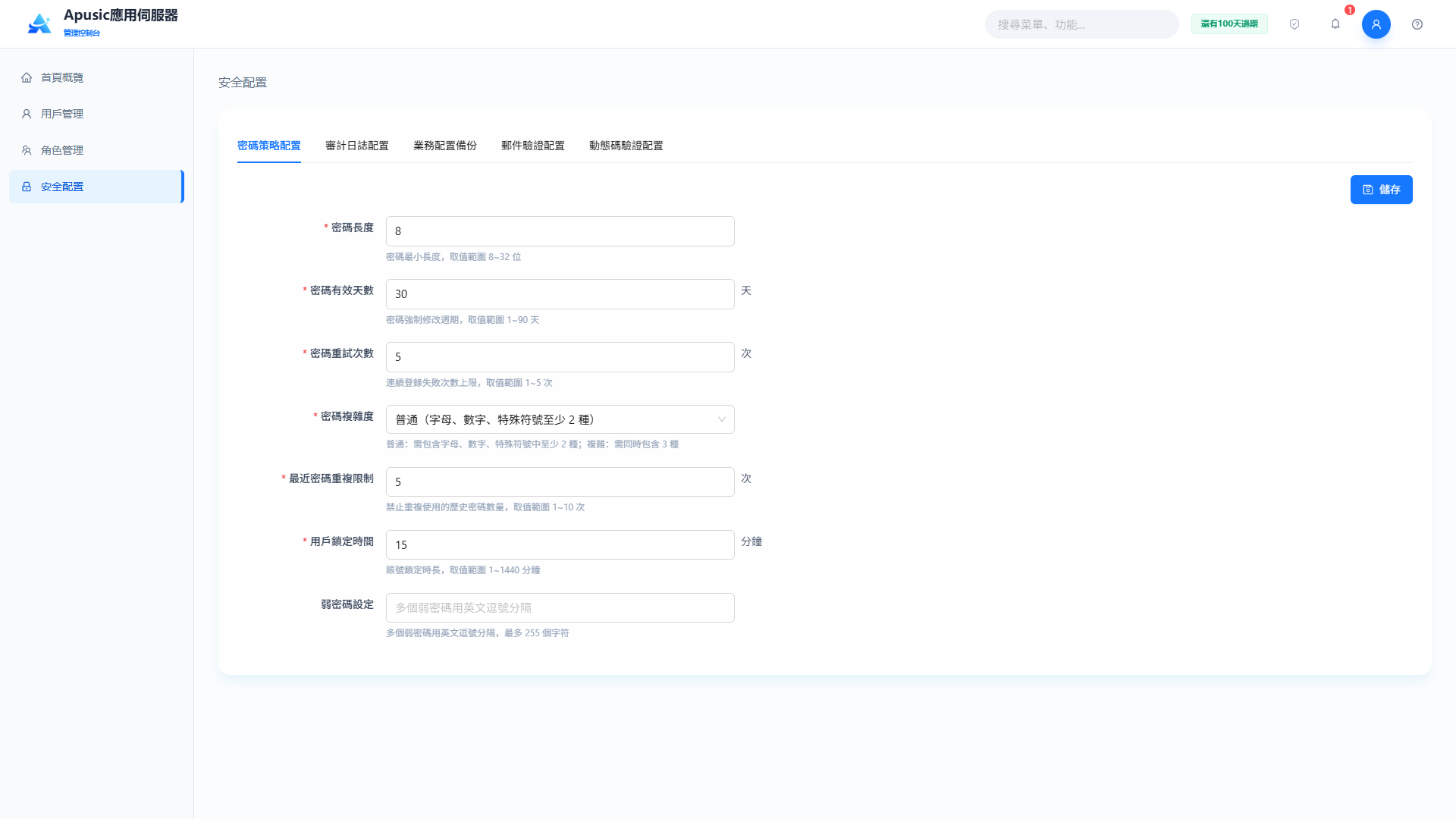Switch to the 審計日誌配置 tab
This screenshot has width=1456, height=819.
point(357,146)
